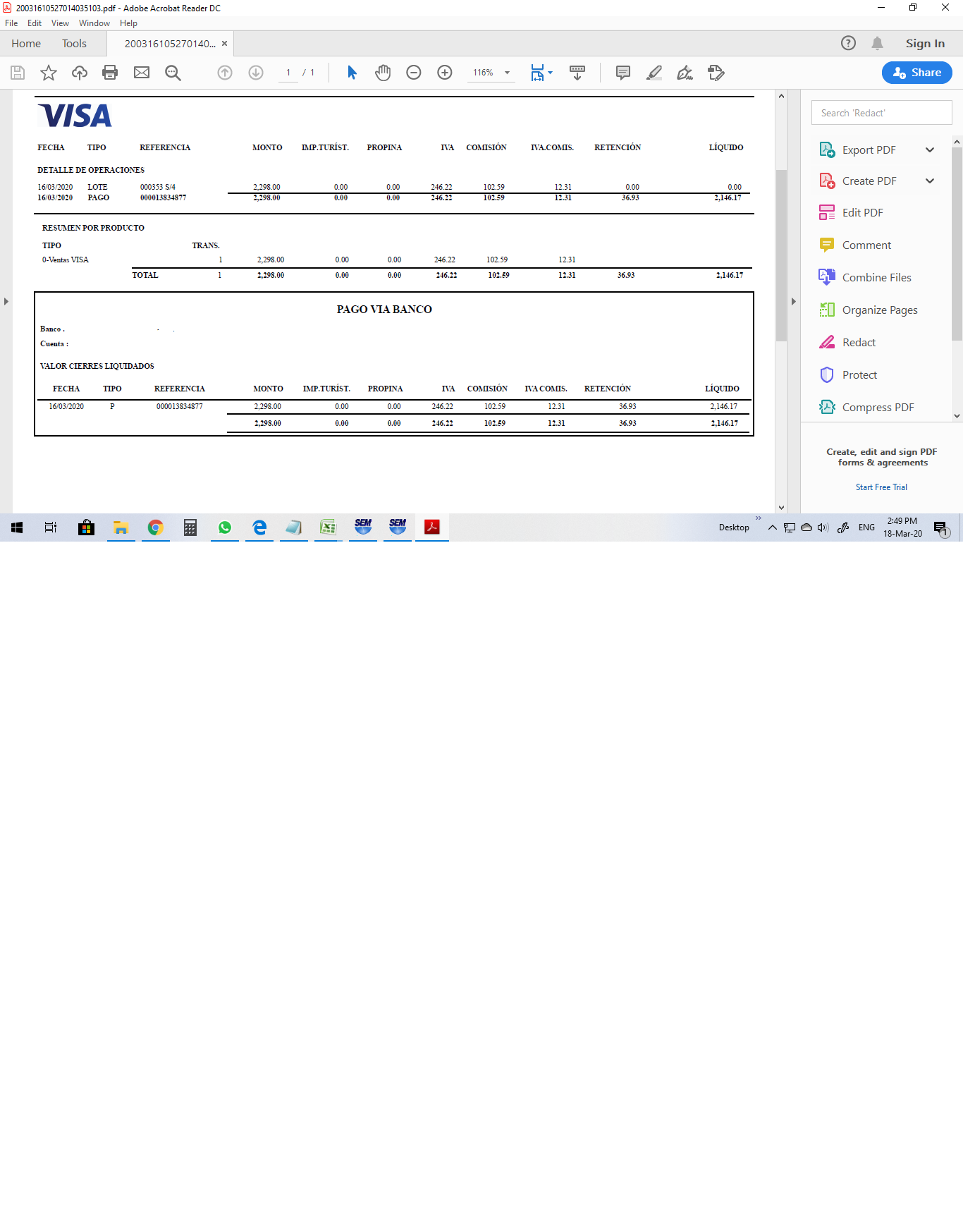Collapse the right tools pane arrow
The height and width of the screenshot is (1232, 963).
click(x=793, y=302)
